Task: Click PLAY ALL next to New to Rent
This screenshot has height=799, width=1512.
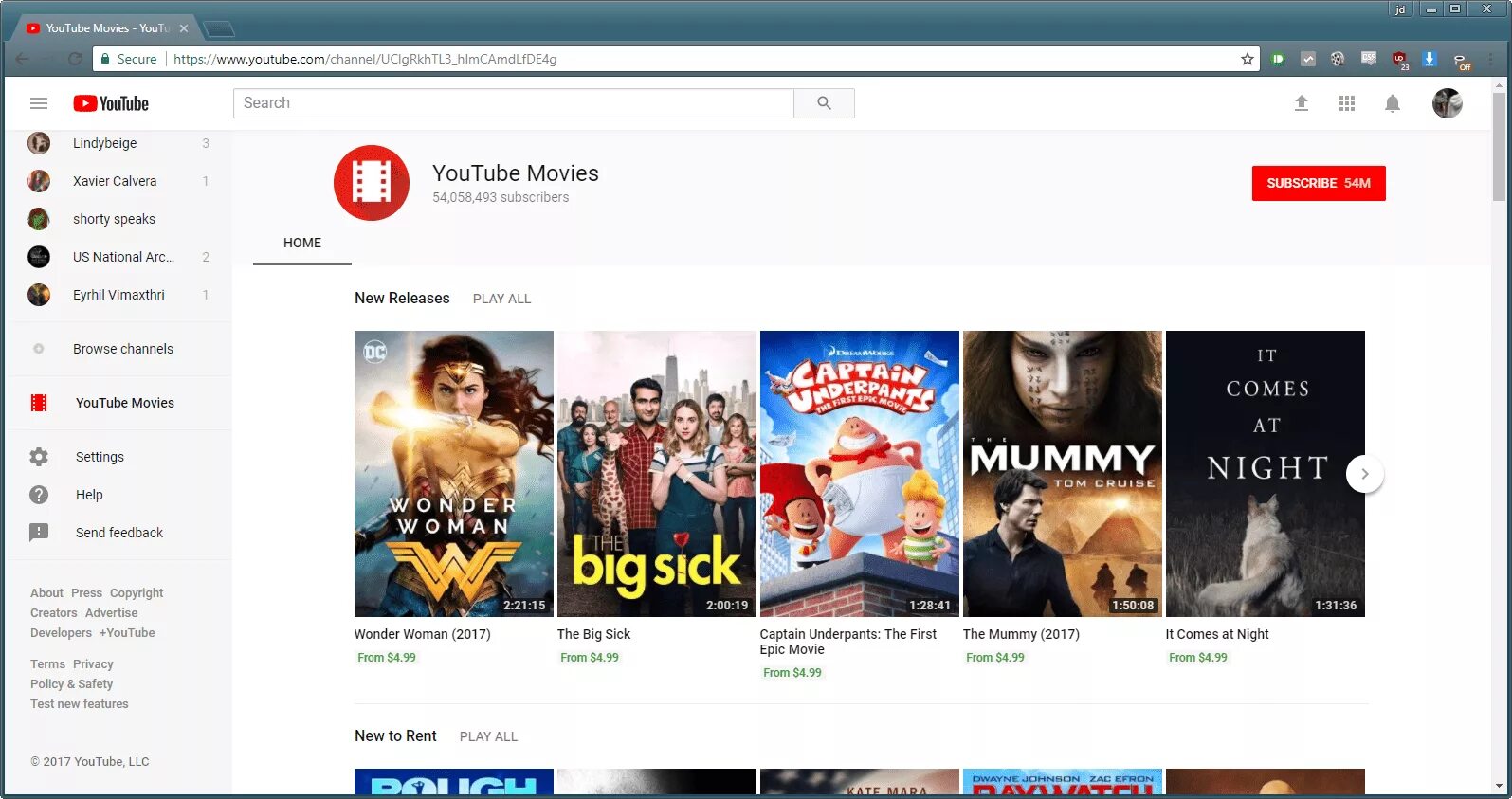Action: click(488, 736)
